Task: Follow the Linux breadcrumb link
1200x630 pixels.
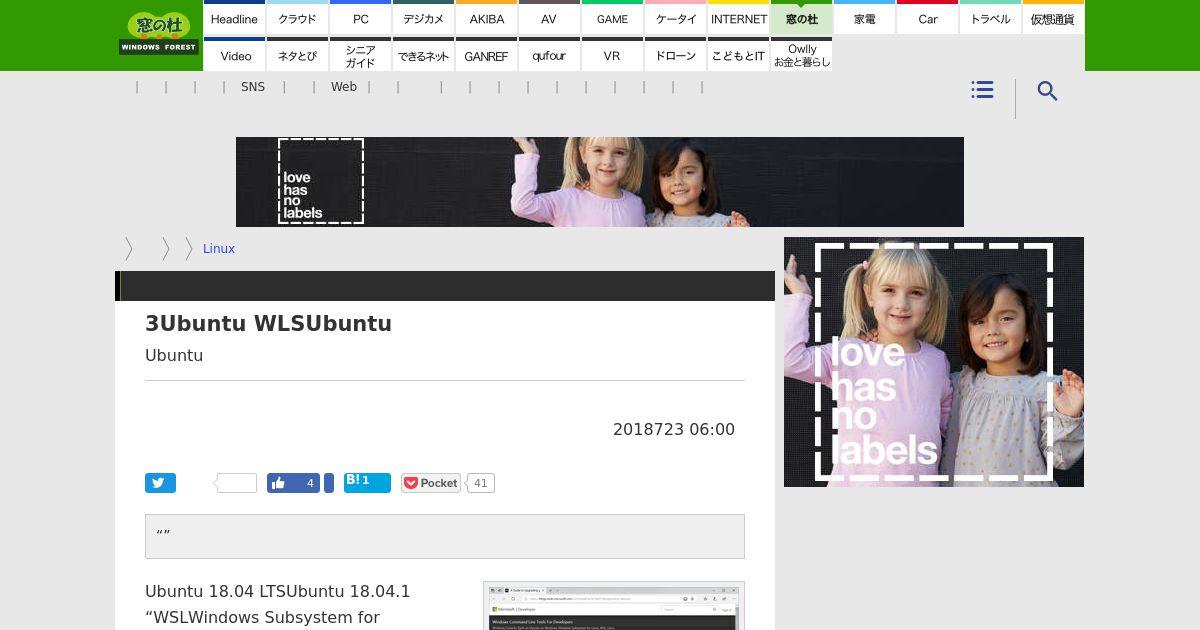Action: coord(219,249)
